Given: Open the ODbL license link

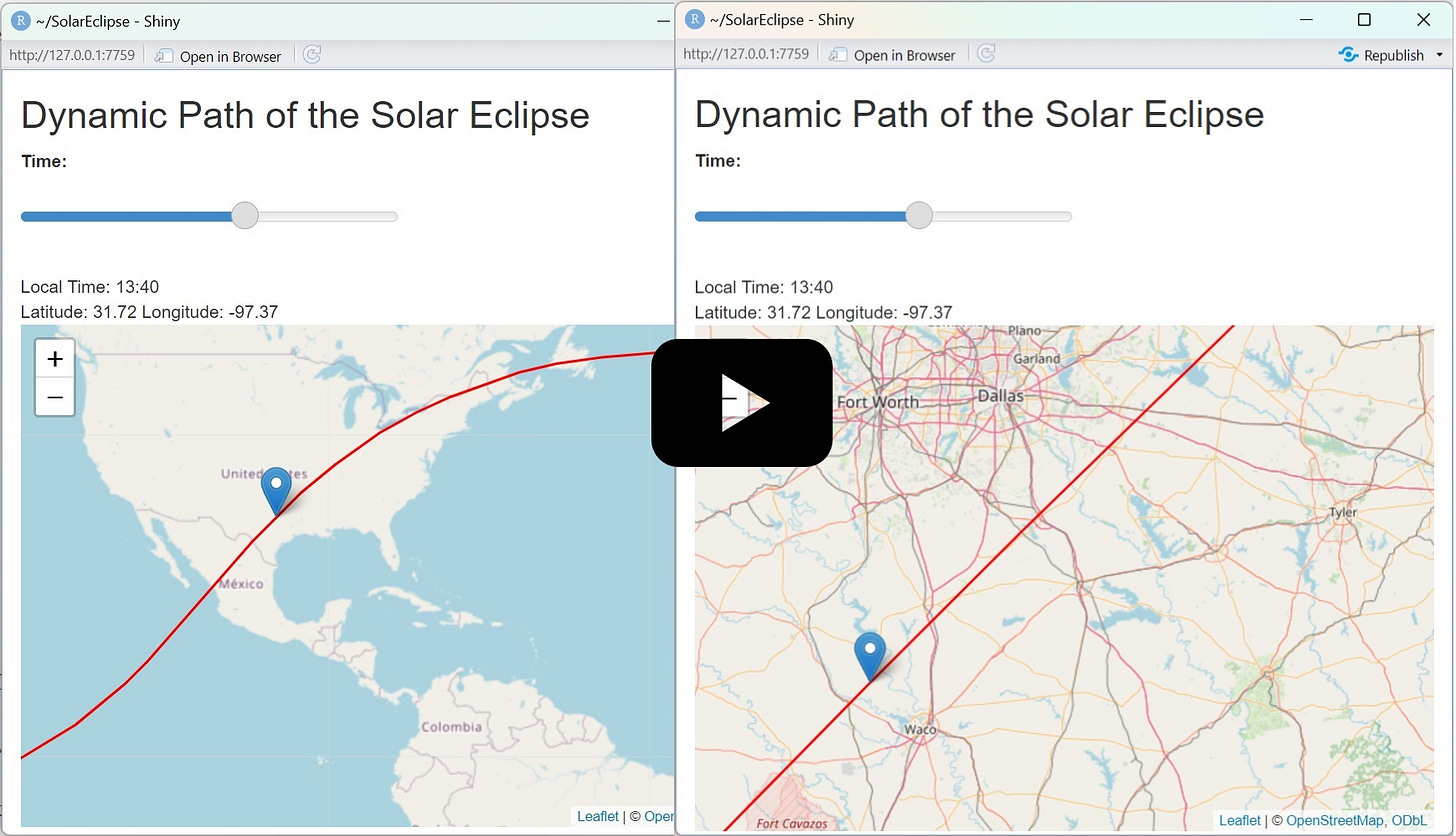Looking at the screenshot, I should coord(1410,821).
